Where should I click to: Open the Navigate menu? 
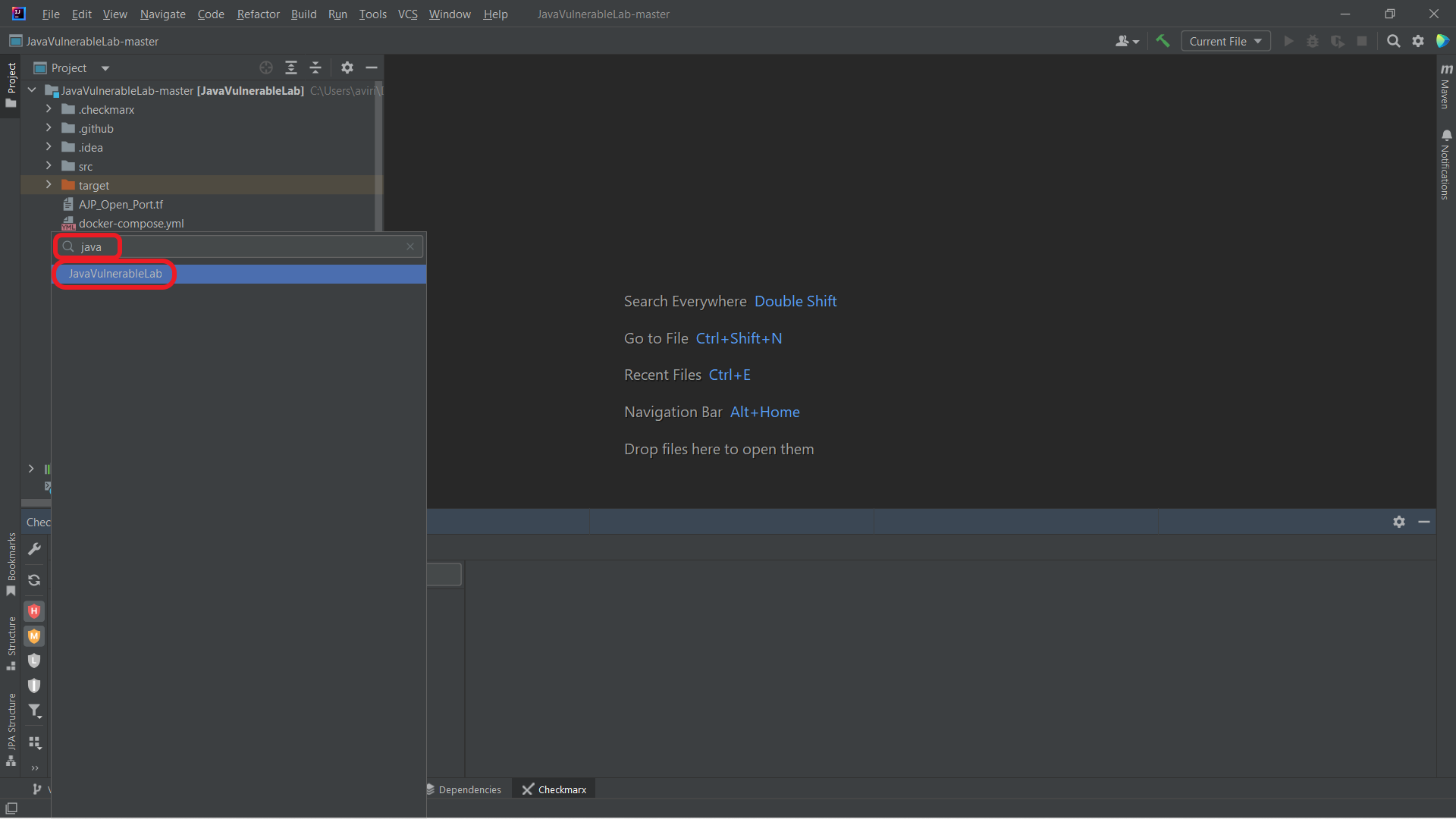[x=162, y=14]
